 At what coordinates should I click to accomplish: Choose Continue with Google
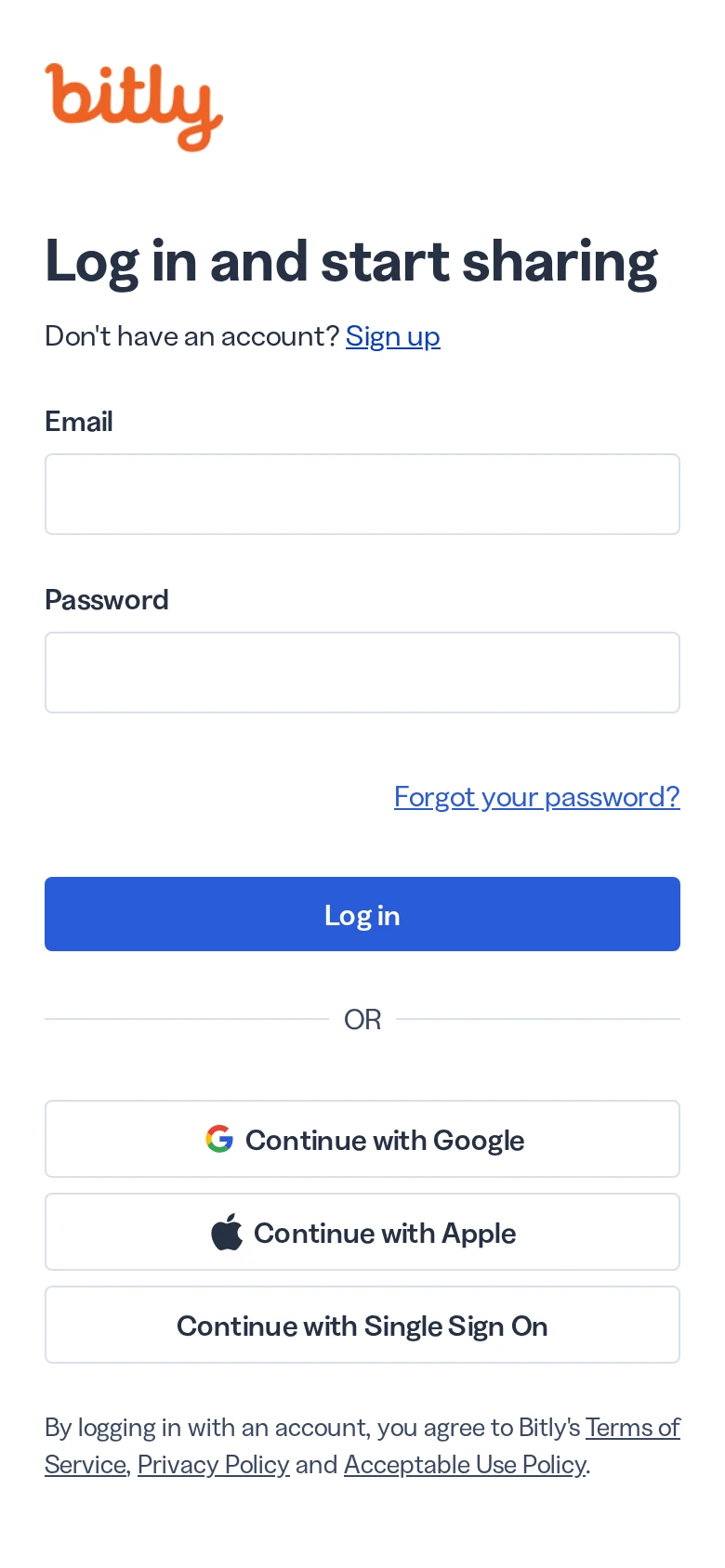pos(362,1139)
